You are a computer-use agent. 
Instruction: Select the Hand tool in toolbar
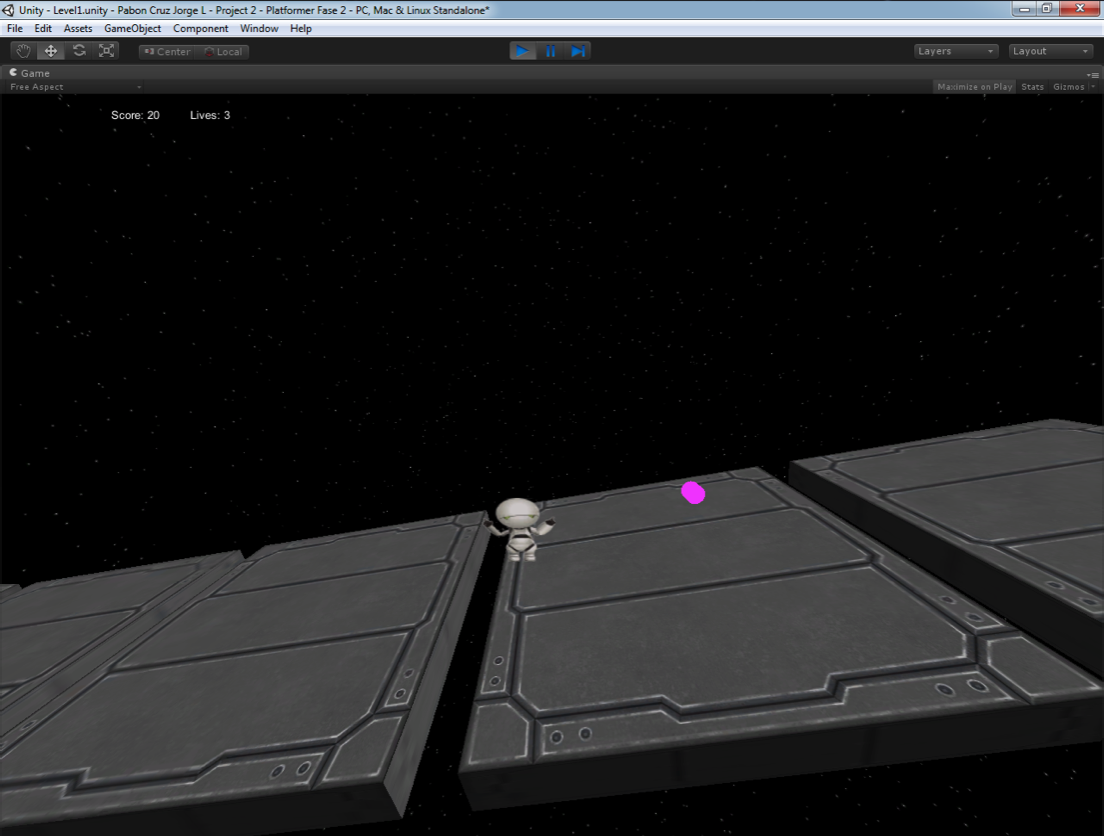(x=23, y=51)
